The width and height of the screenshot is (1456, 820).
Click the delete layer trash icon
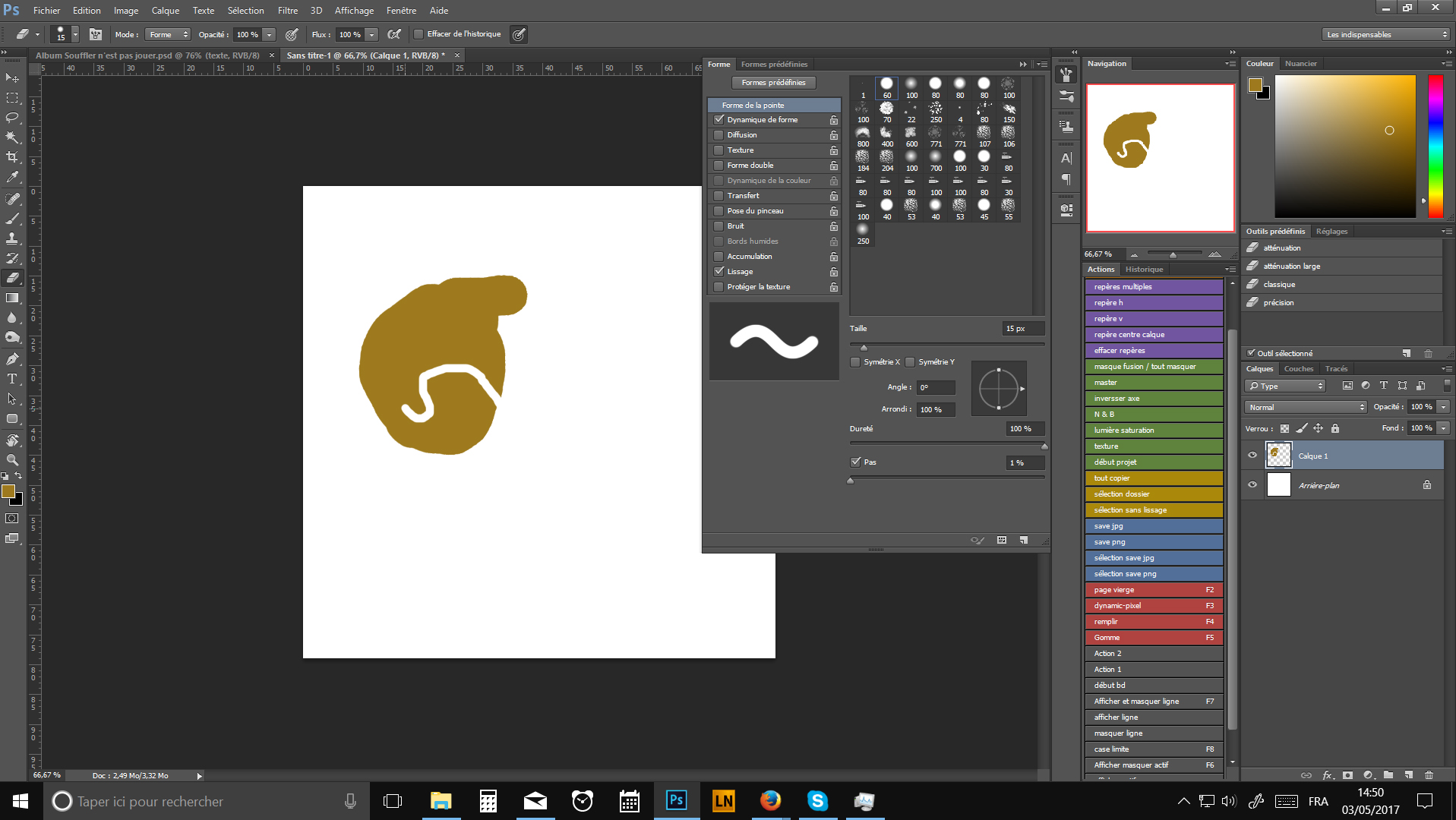(x=1429, y=775)
